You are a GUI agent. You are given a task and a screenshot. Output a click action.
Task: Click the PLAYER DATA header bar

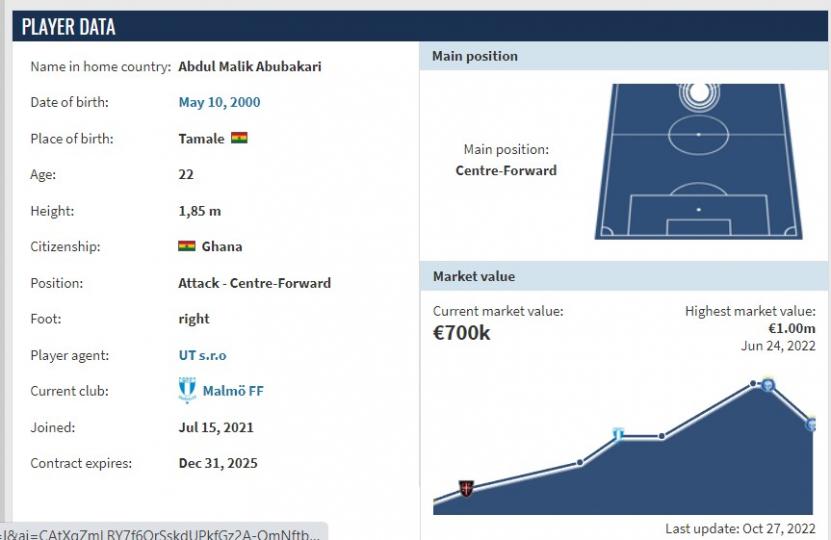pyautogui.click(x=420, y=26)
